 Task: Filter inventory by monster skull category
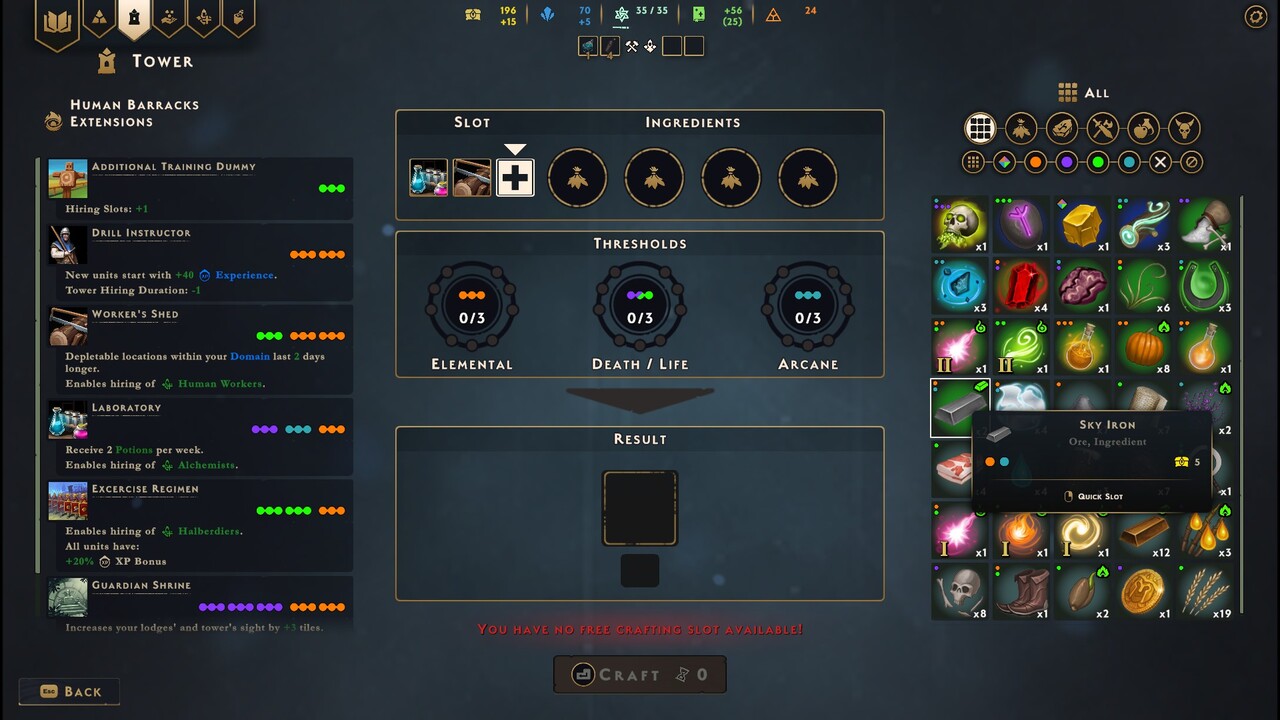coord(1184,128)
